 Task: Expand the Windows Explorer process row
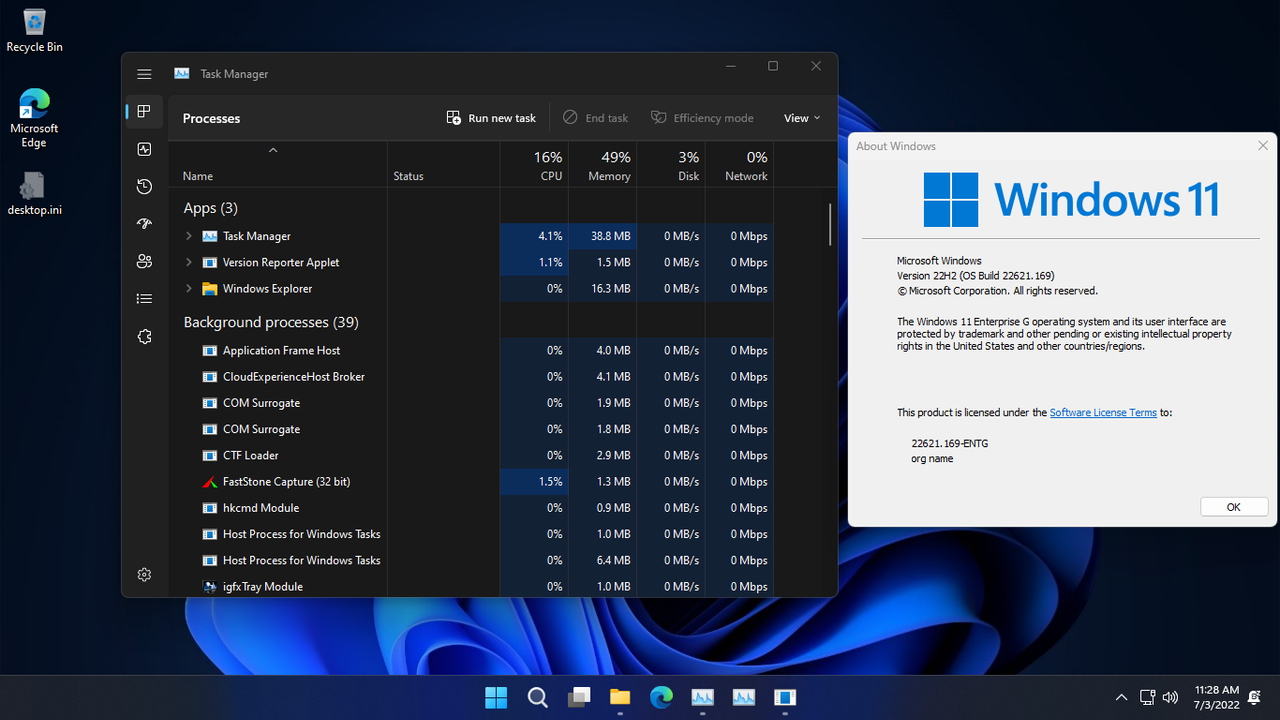pyautogui.click(x=189, y=288)
